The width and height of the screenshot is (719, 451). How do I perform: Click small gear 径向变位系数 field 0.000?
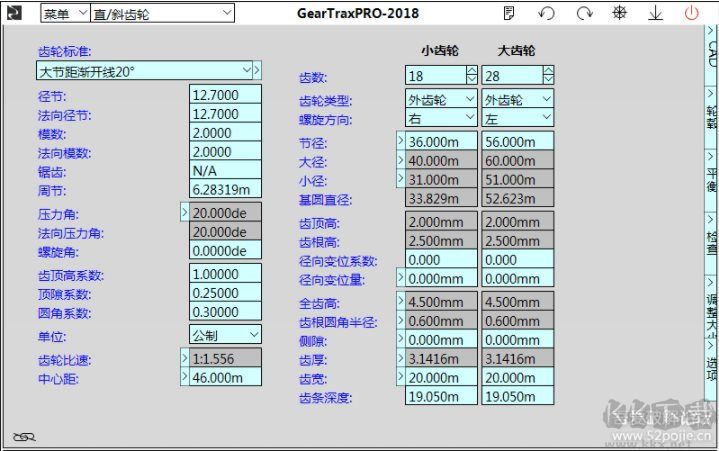pos(441,259)
